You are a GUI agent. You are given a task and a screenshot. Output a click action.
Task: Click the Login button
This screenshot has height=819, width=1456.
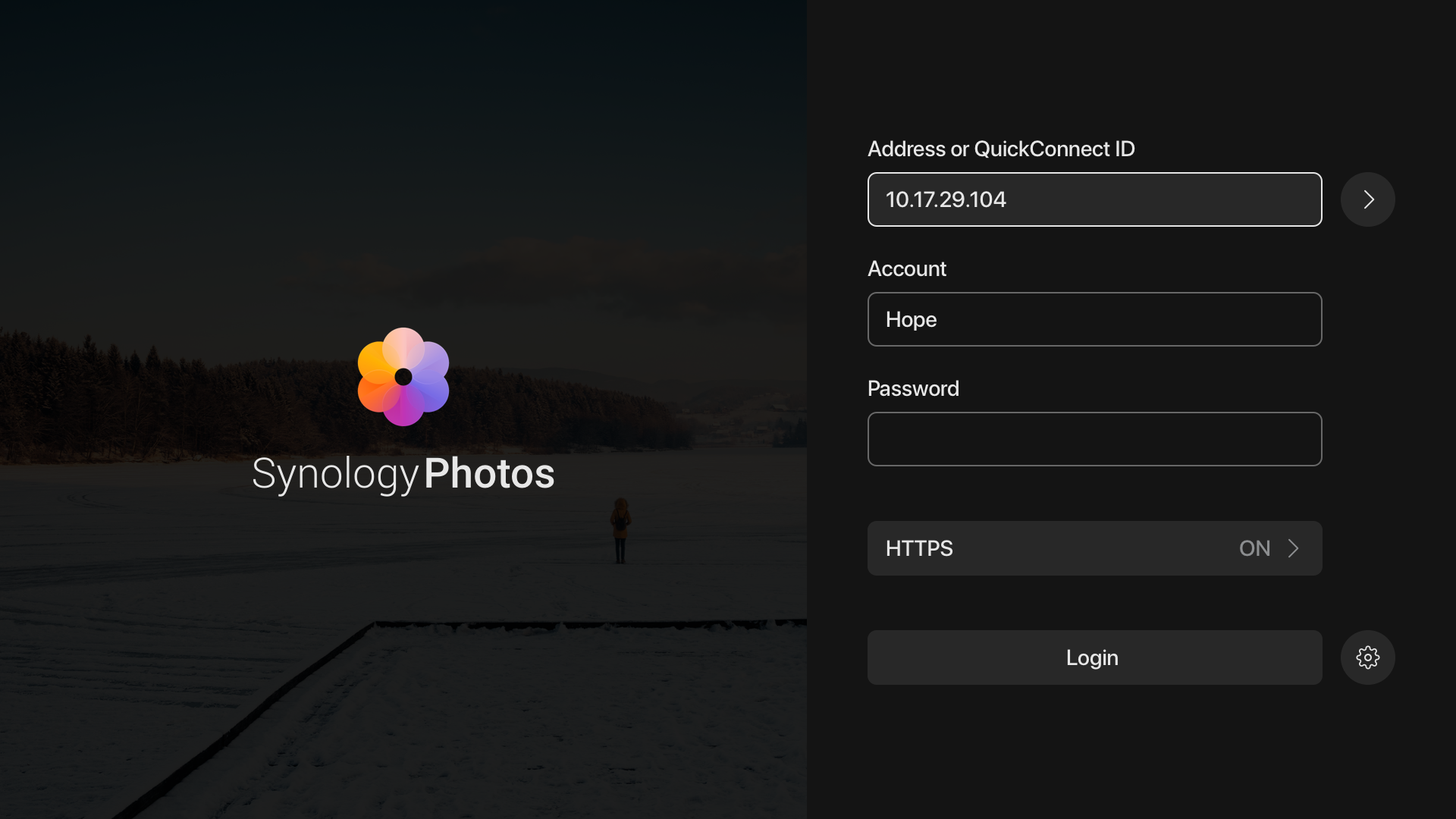click(1094, 657)
